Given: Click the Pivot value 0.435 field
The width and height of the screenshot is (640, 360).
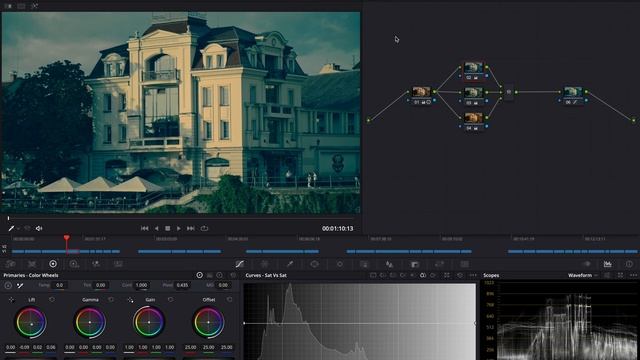Looking at the screenshot, I should point(182,285).
